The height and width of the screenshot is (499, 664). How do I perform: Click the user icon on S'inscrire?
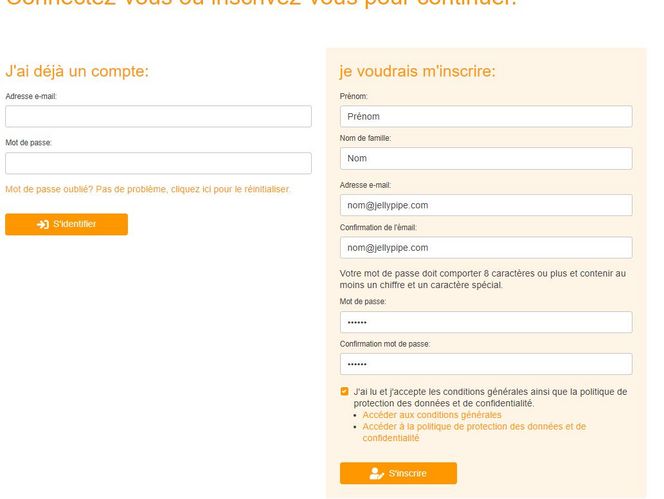pos(376,473)
